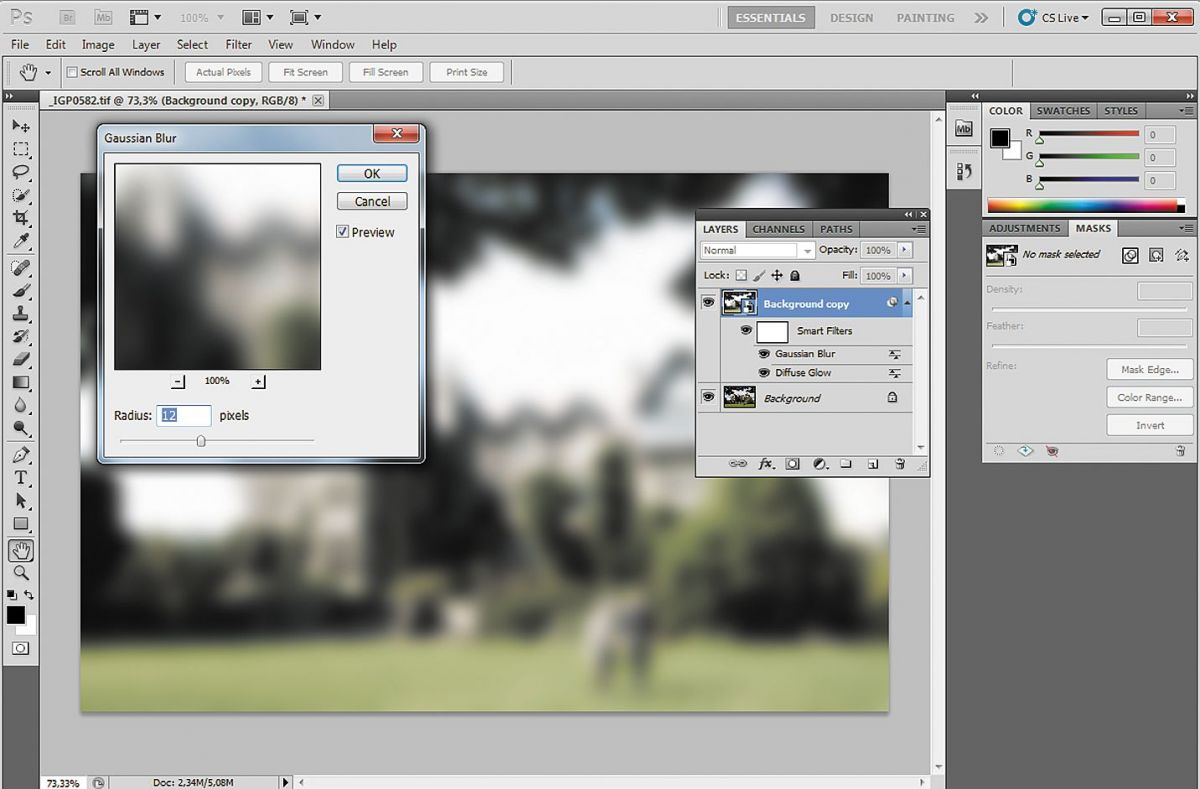This screenshot has height=789, width=1200.
Task: Open the Hand tool preset dropdown arrow
Action: [x=47, y=72]
